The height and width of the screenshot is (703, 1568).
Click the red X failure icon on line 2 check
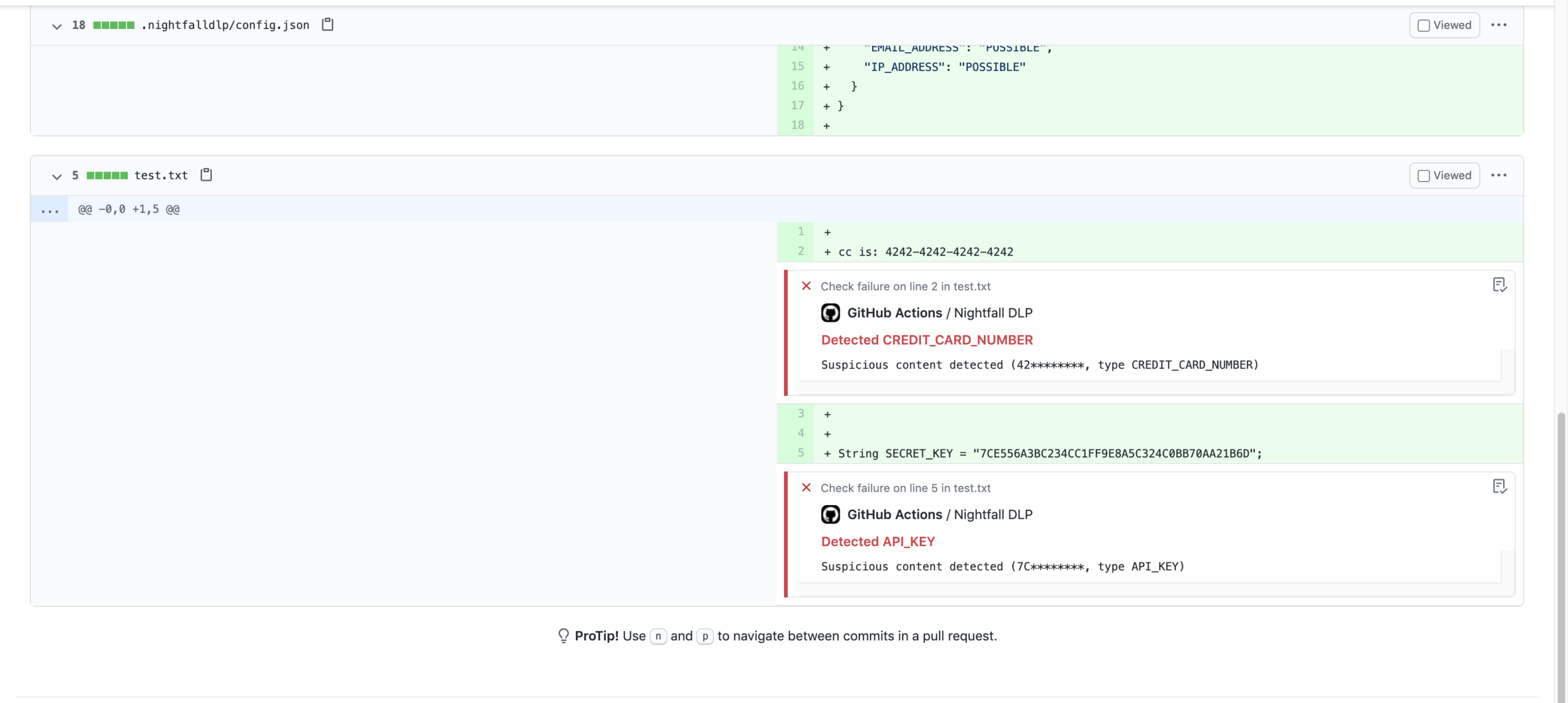tap(806, 286)
